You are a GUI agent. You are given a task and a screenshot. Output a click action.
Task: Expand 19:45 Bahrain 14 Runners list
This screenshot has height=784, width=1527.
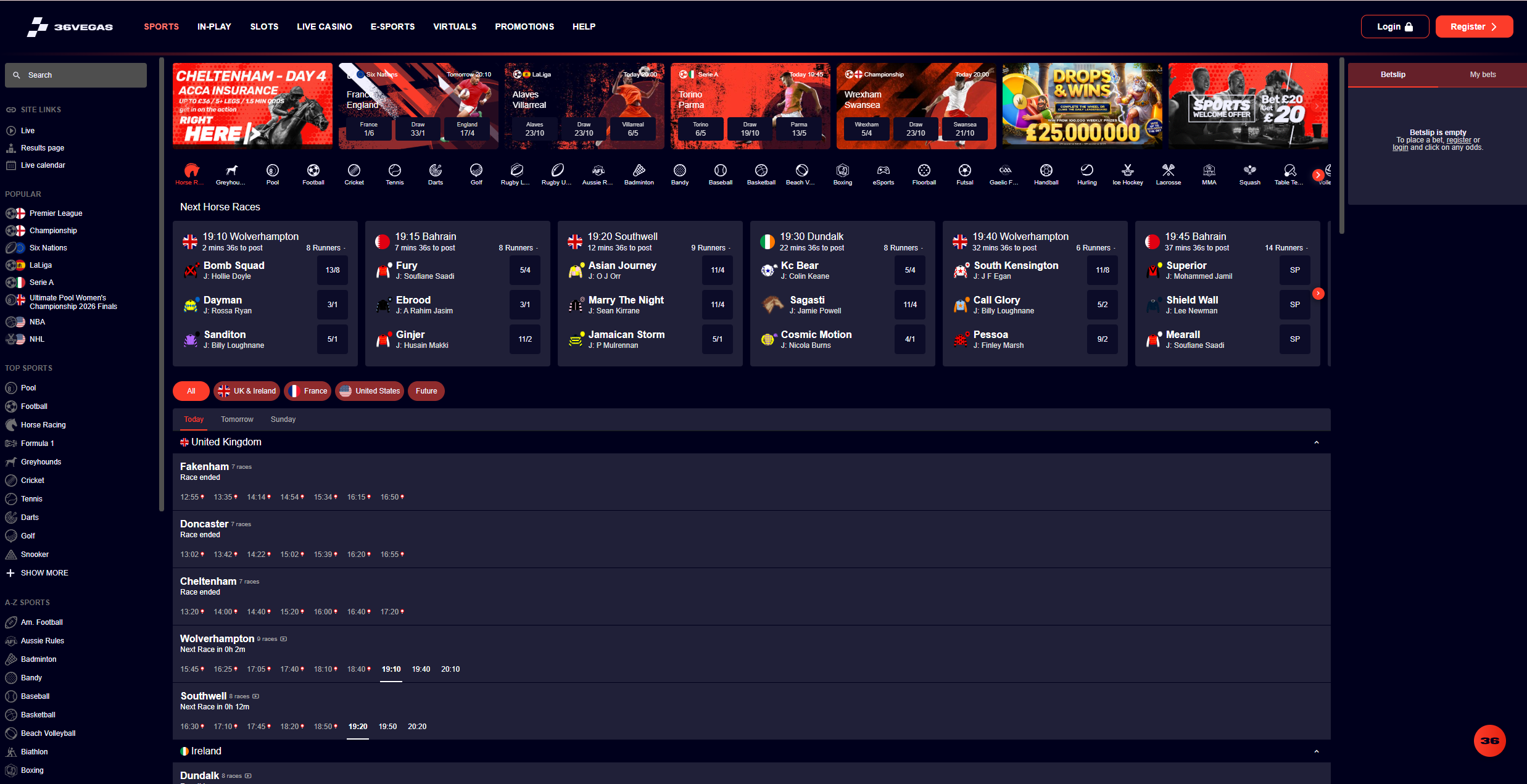pos(1286,248)
